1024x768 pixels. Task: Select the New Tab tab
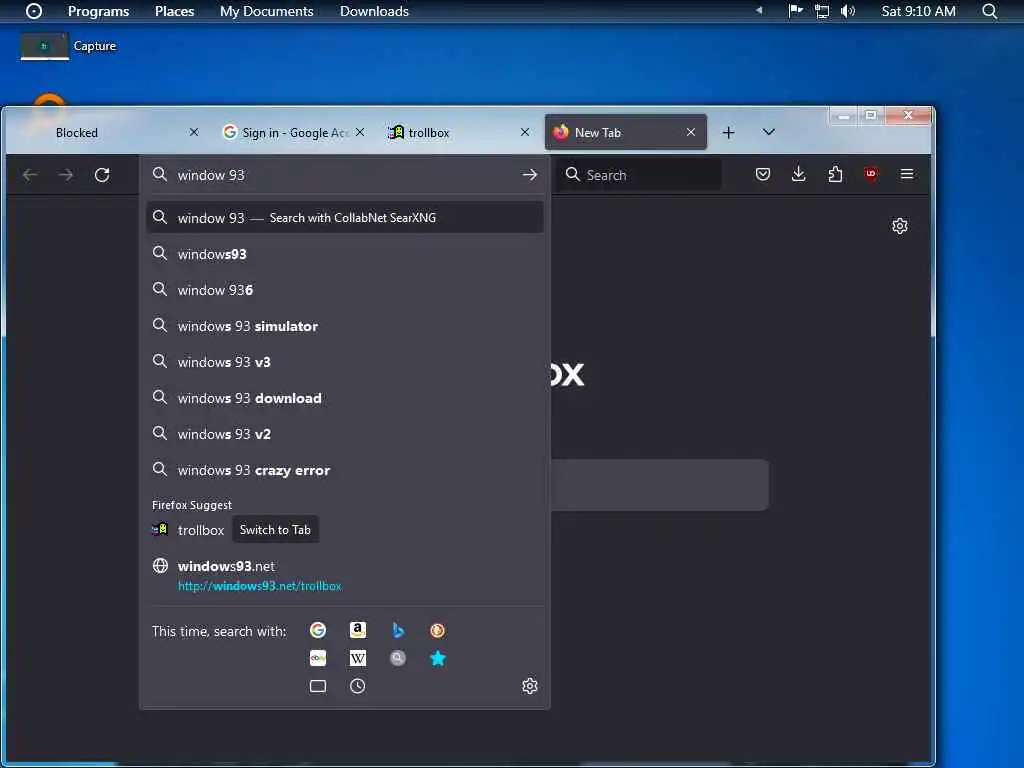[625, 133]
